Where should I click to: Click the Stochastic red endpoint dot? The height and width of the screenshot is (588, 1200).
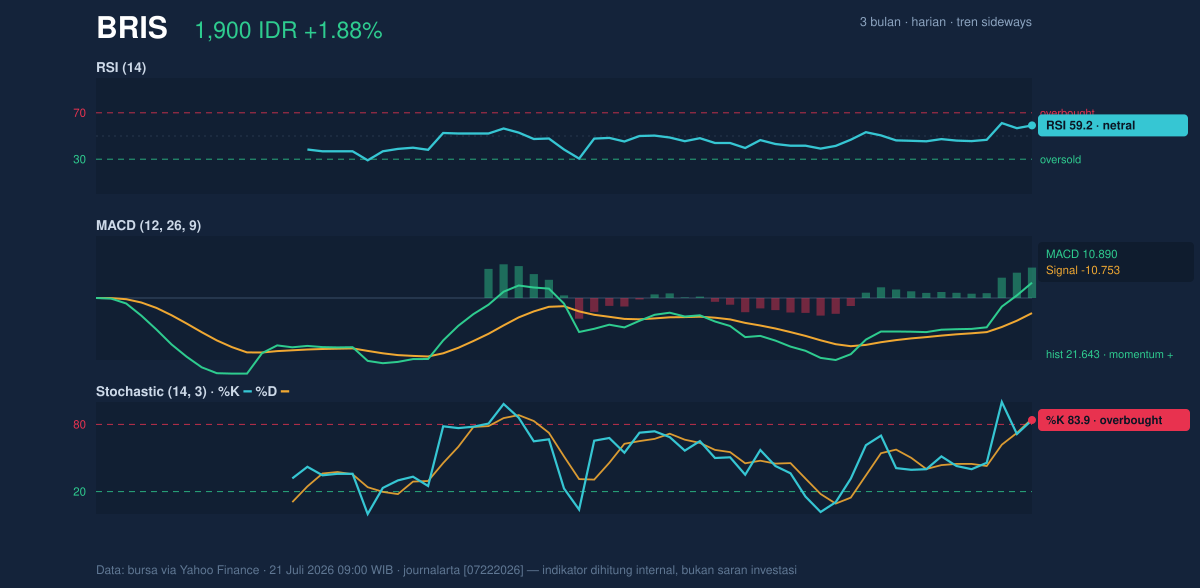coord(1032,420)
